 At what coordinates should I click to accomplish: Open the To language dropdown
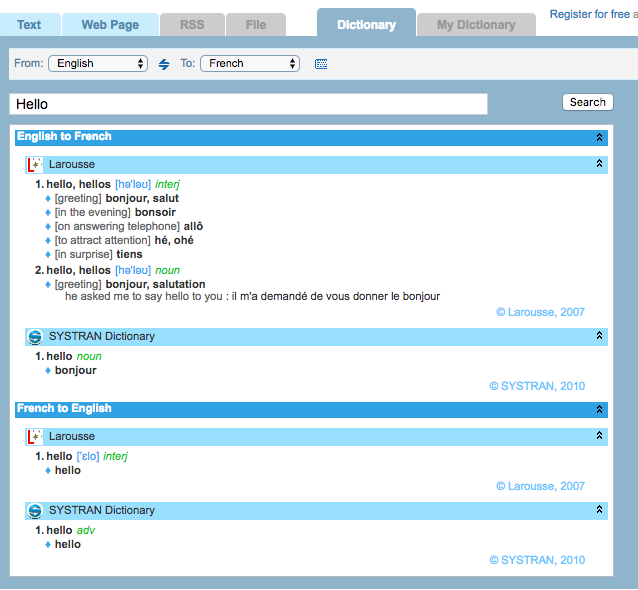point(250,63)
